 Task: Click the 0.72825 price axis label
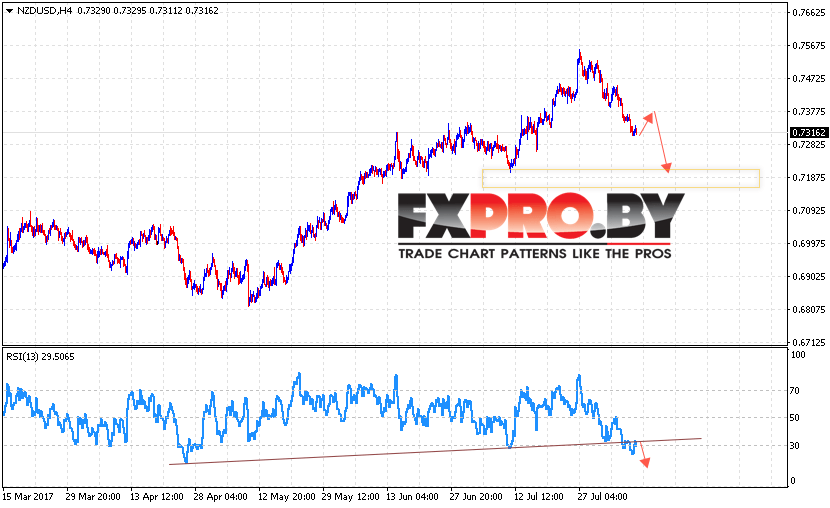808,144
